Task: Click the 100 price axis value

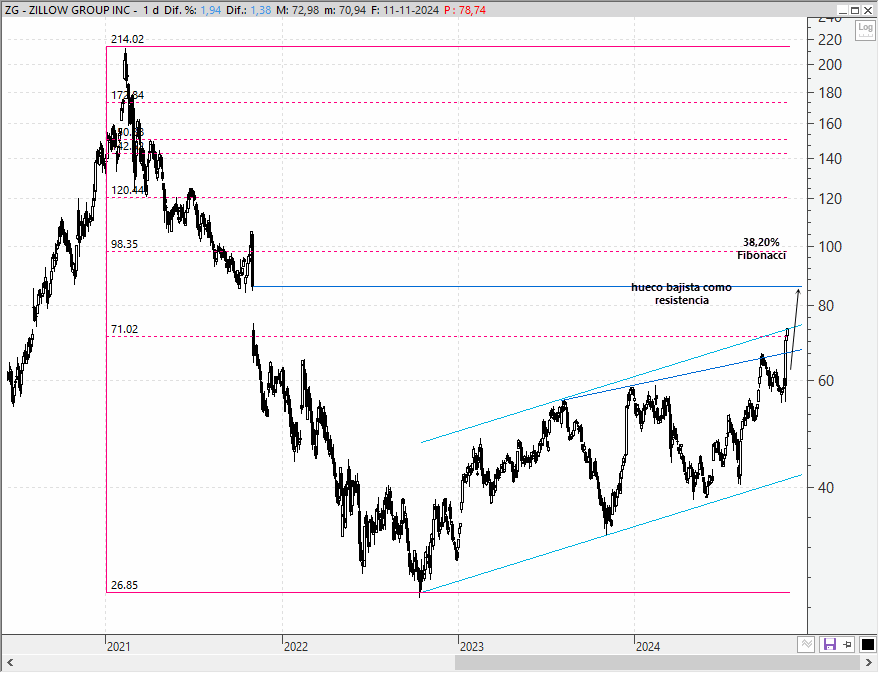Action: click(830, 247)
